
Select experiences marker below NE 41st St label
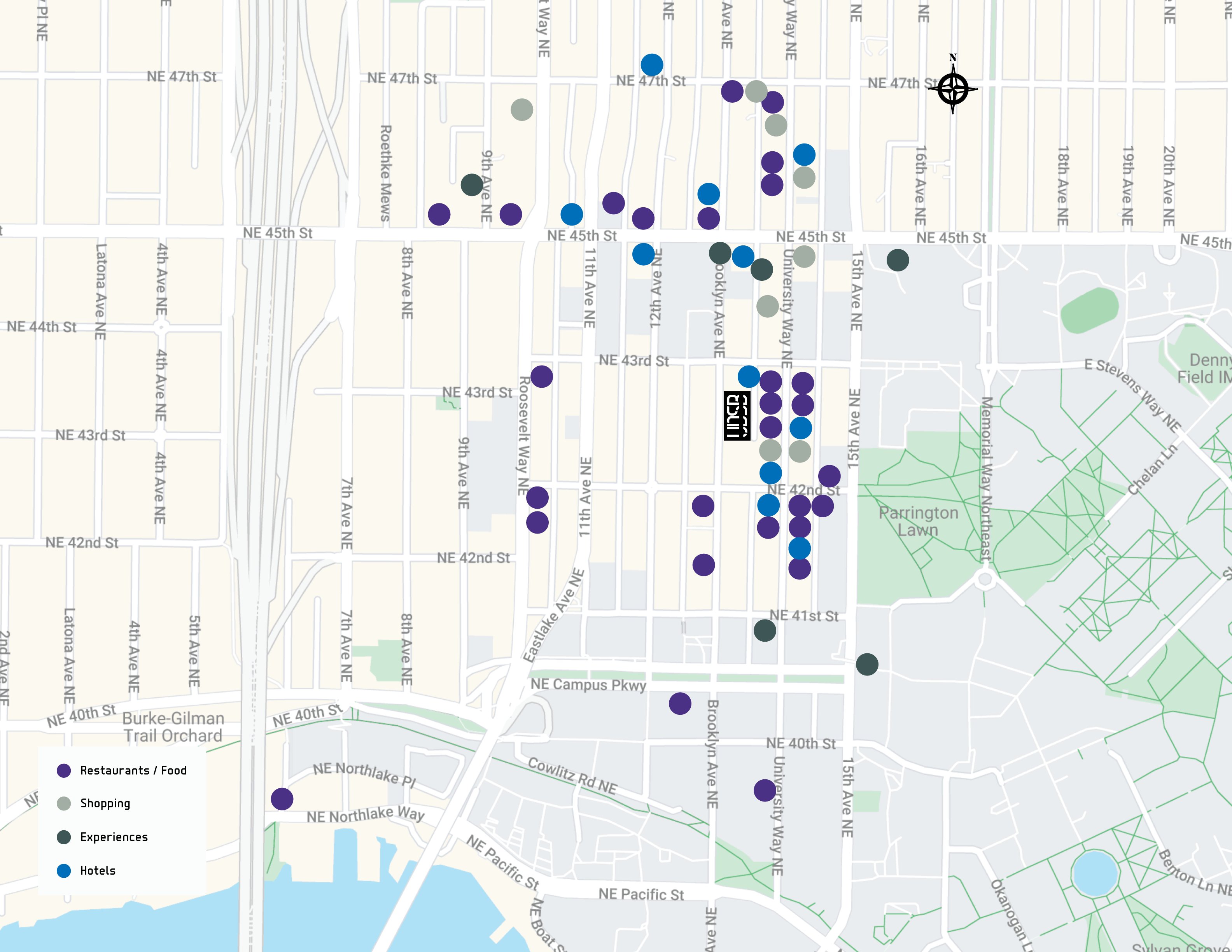(x=765, y=630)
